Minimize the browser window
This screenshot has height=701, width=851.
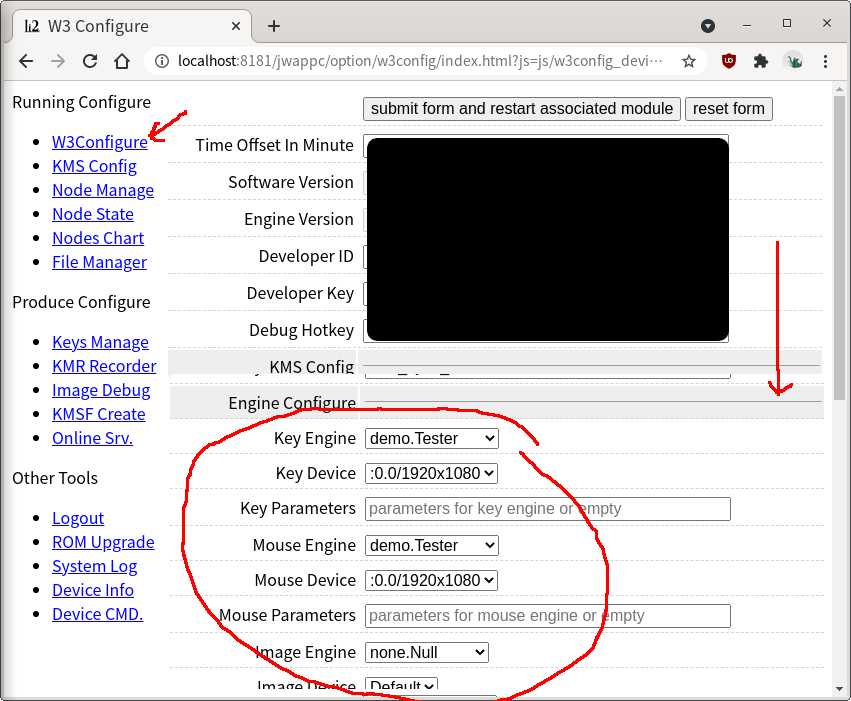pyautogui.click(x=747, y=24)
